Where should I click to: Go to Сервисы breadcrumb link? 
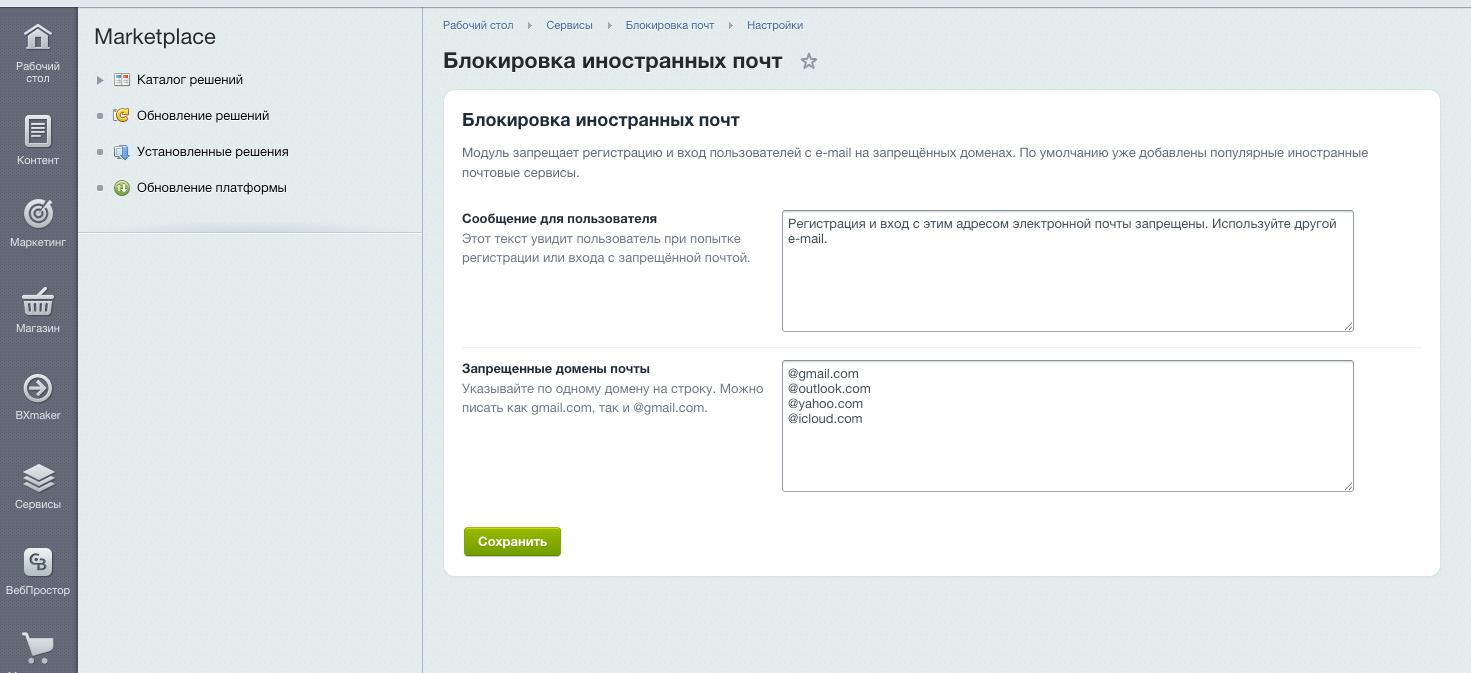click(x=569, y=25)
